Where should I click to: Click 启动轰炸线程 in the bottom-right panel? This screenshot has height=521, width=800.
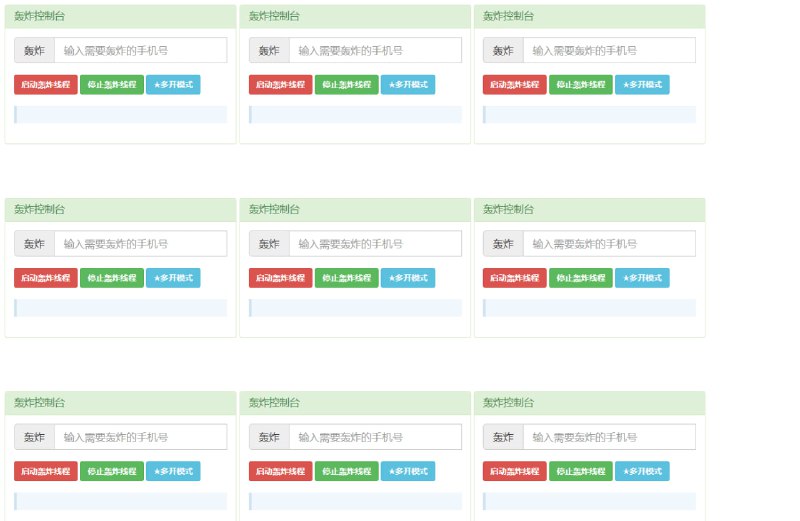pyautogui.click(x=515, y=471)
